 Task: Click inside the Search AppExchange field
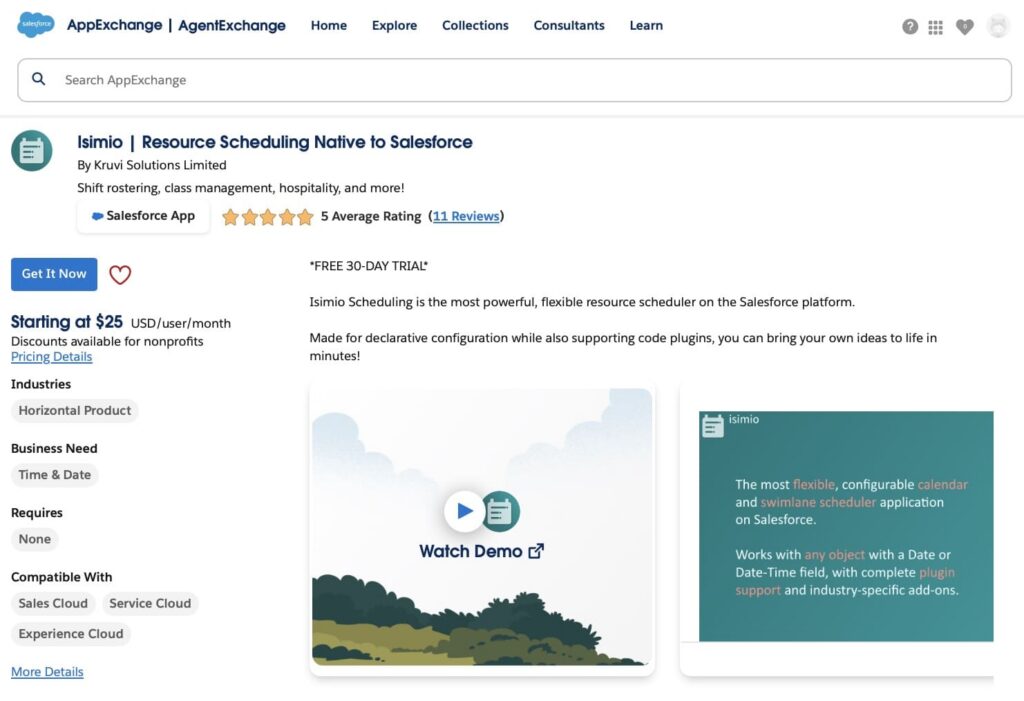[x=300, y=79]
